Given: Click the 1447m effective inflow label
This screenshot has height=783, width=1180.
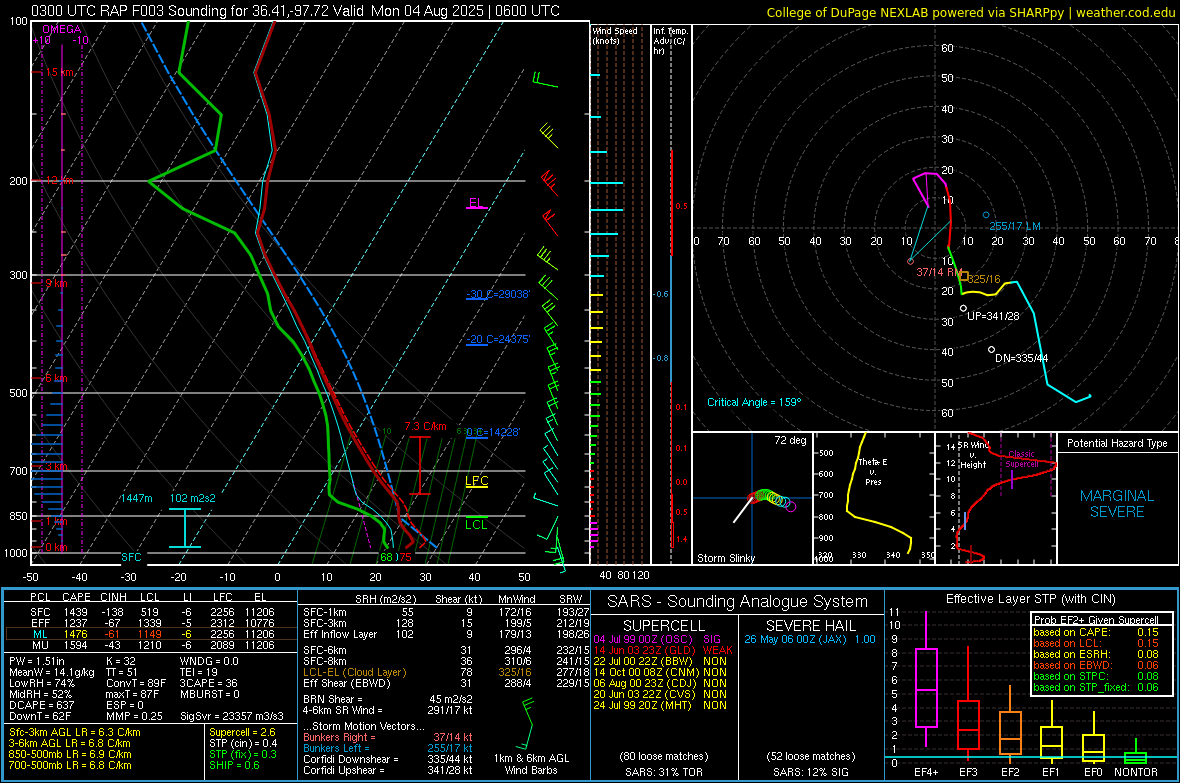Looking at the screenshot, I should pos(136,498).
